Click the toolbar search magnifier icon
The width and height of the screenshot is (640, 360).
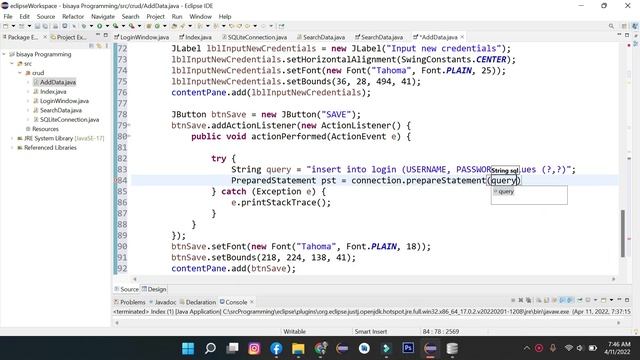611,26
